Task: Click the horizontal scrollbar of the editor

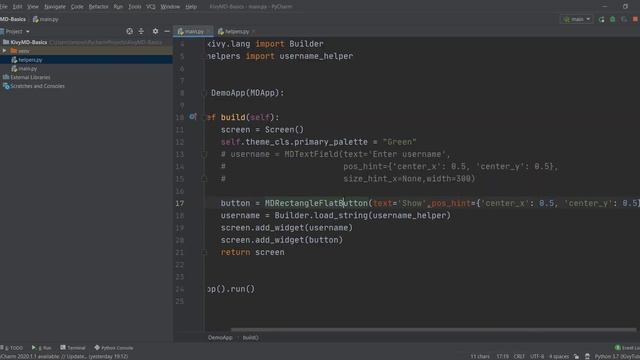Action: click(433, 329)
